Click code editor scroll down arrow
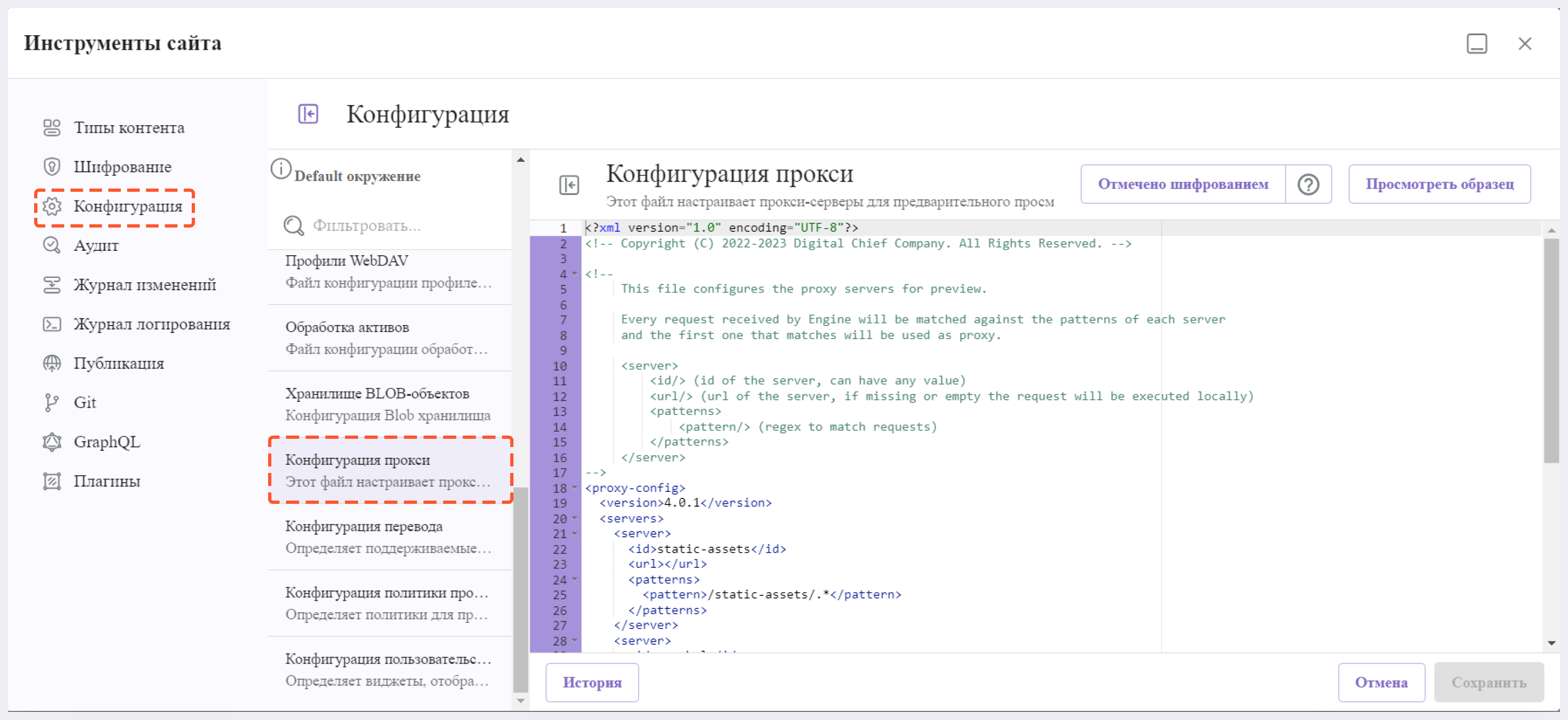The image size is (1568, 720). point(1551,643)
